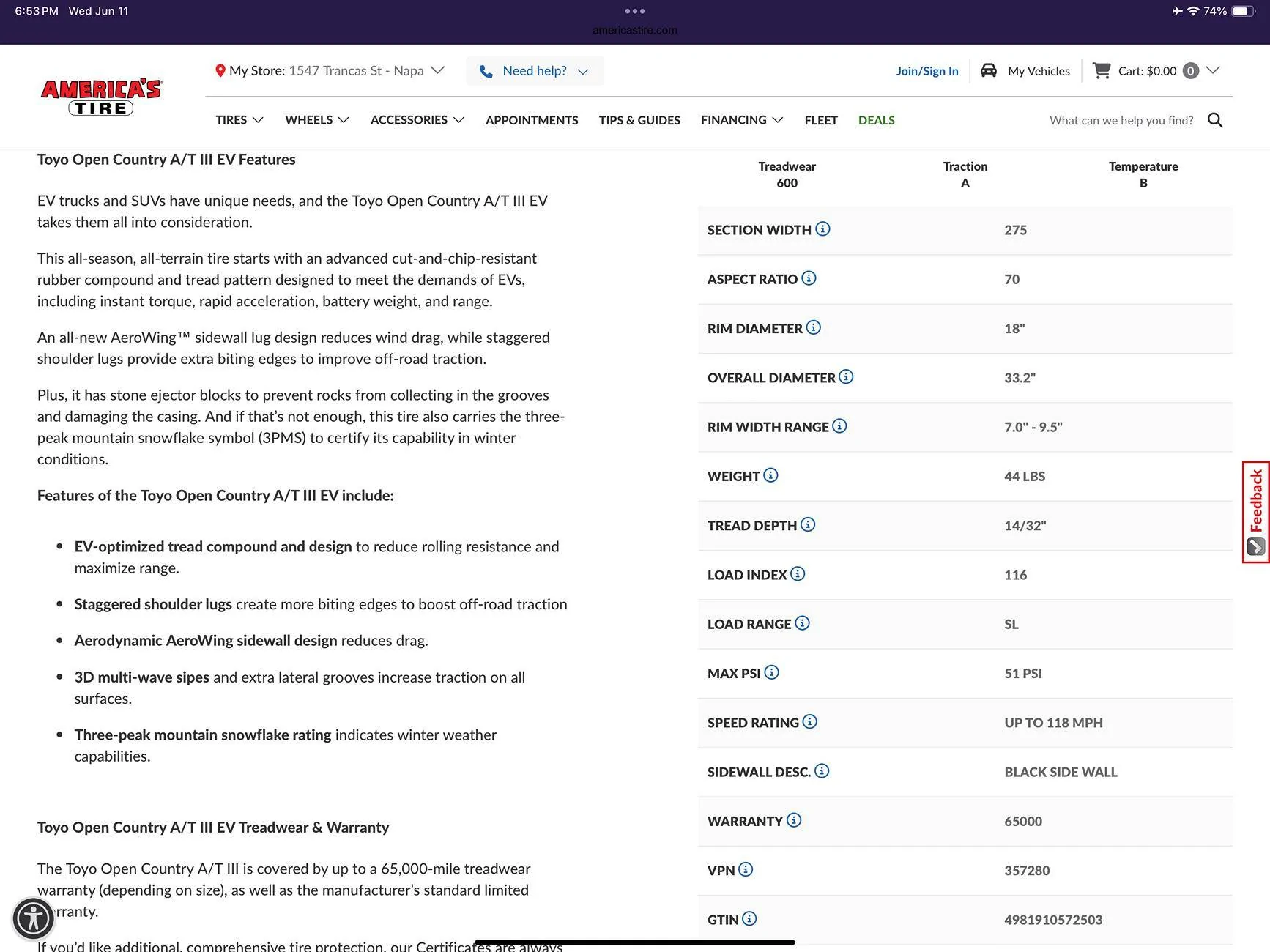Show info for Speed Rating
The height and width of the screenshot is (952, 1270).
tap(809, 722)
